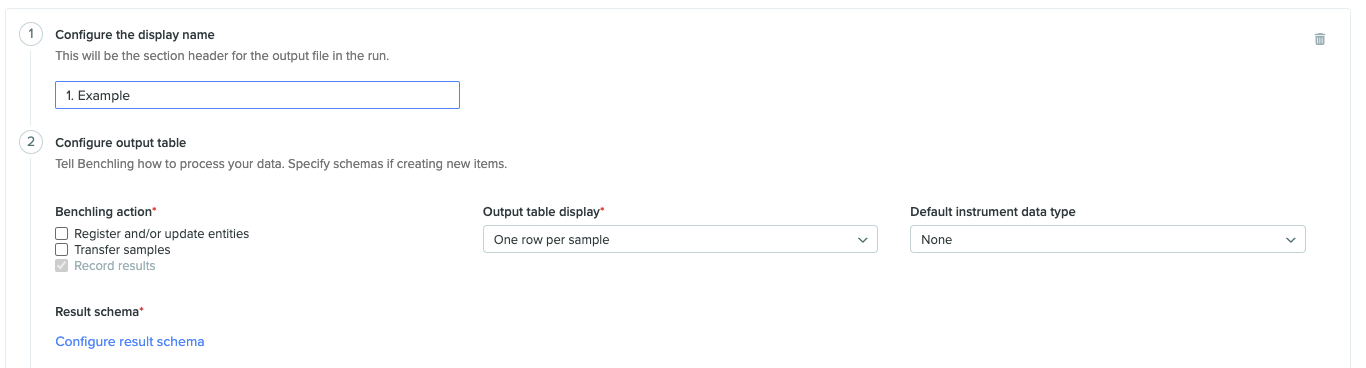Click the Configure the display name heading
The image size is (1366, 368).
(135, 35)
